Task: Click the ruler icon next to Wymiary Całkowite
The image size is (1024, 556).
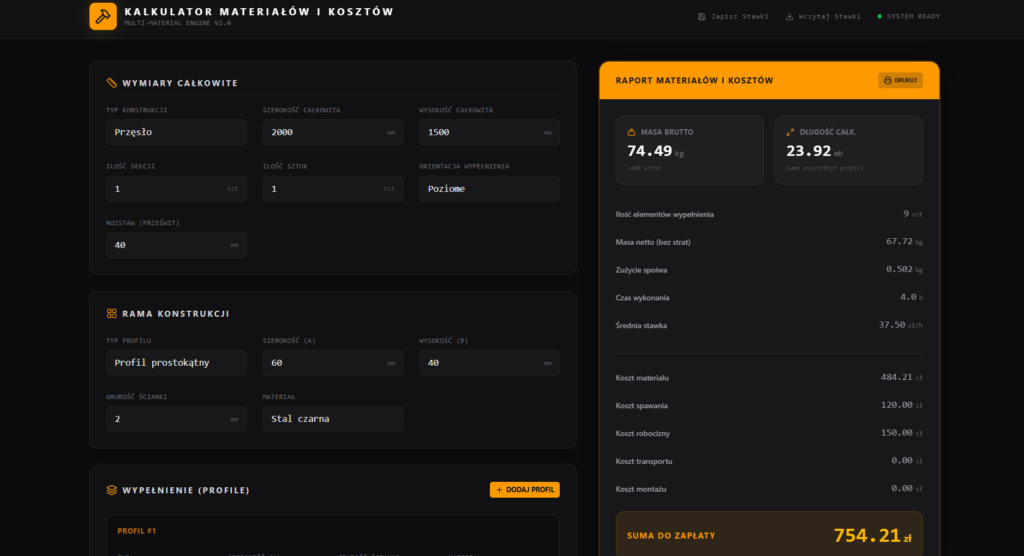Action: [x=112, y=83]
